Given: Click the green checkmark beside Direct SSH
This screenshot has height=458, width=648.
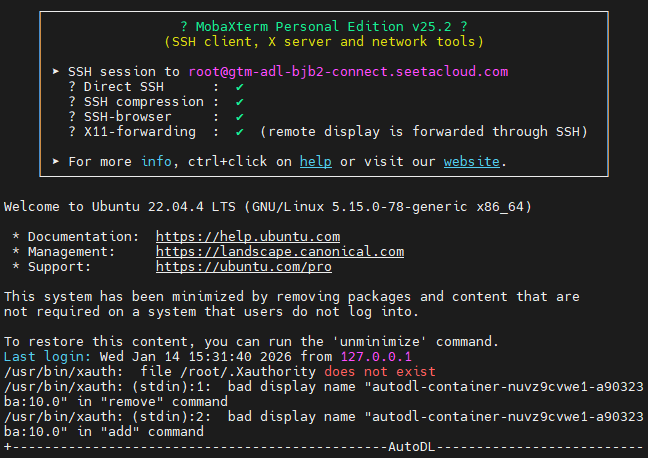Looking at the screenshot, I should click(x=239, y=87).
